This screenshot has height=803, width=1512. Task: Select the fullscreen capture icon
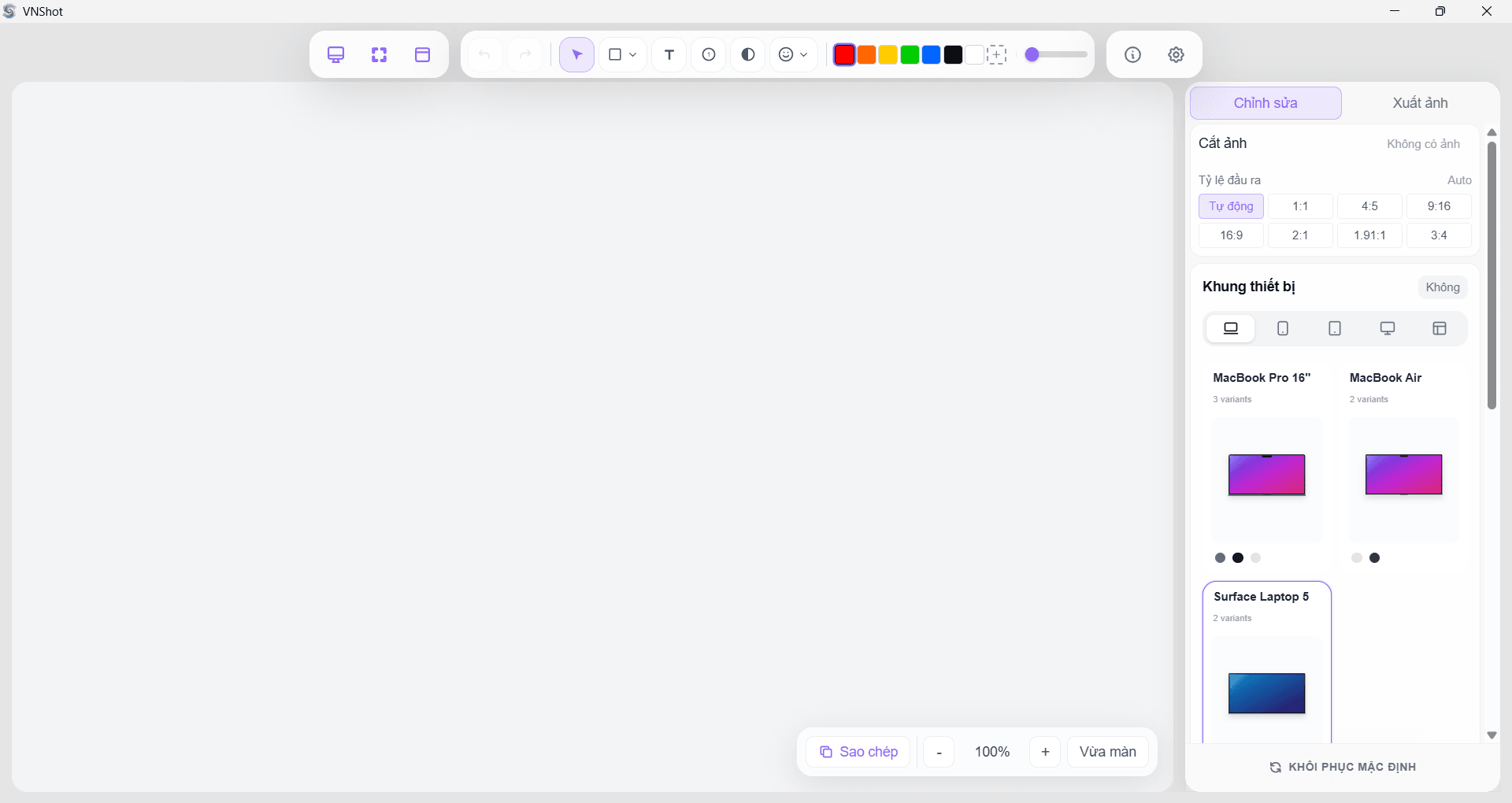point(379,54)
